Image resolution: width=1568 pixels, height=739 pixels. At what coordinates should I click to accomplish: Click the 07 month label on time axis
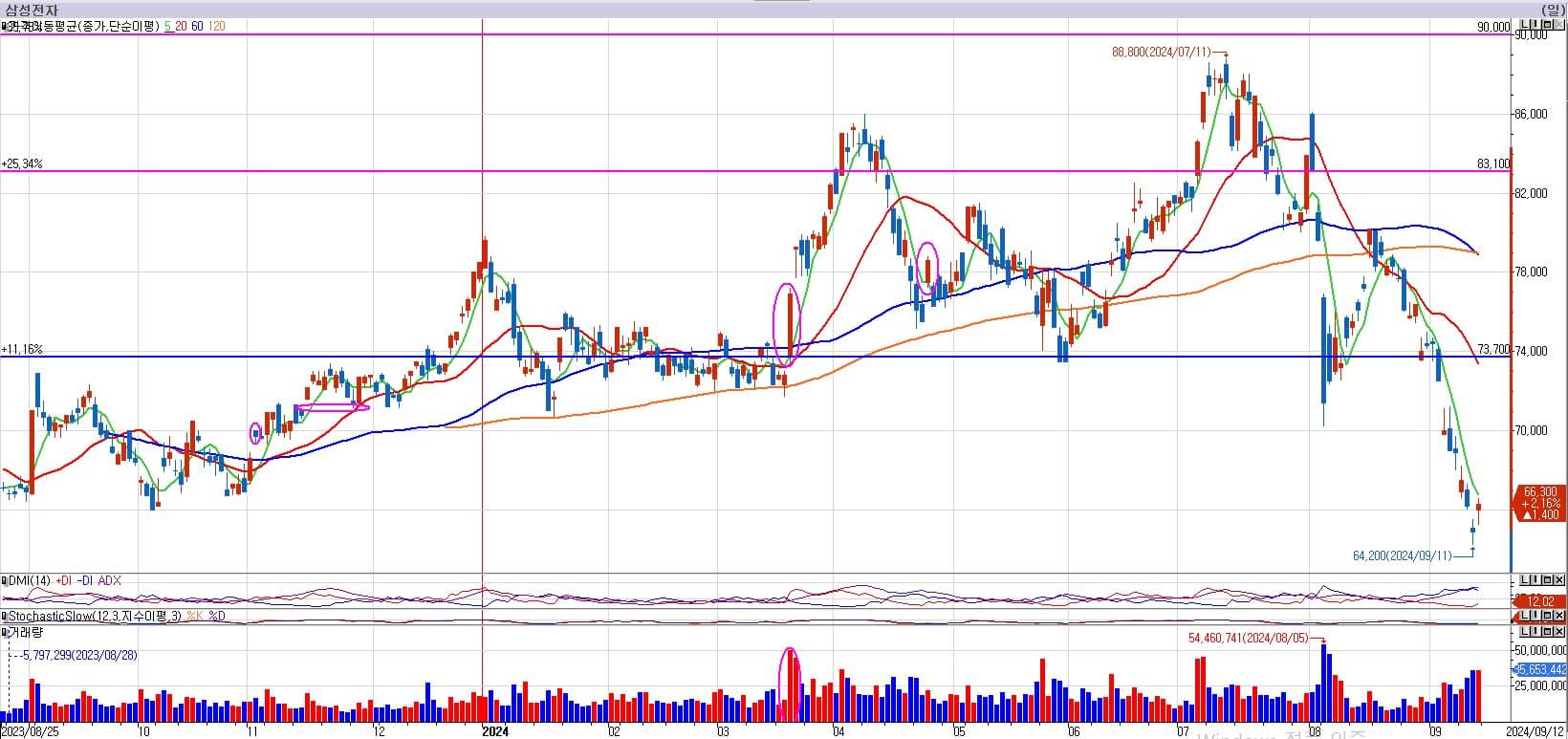pyautogui.click(x=1183, y=731)
